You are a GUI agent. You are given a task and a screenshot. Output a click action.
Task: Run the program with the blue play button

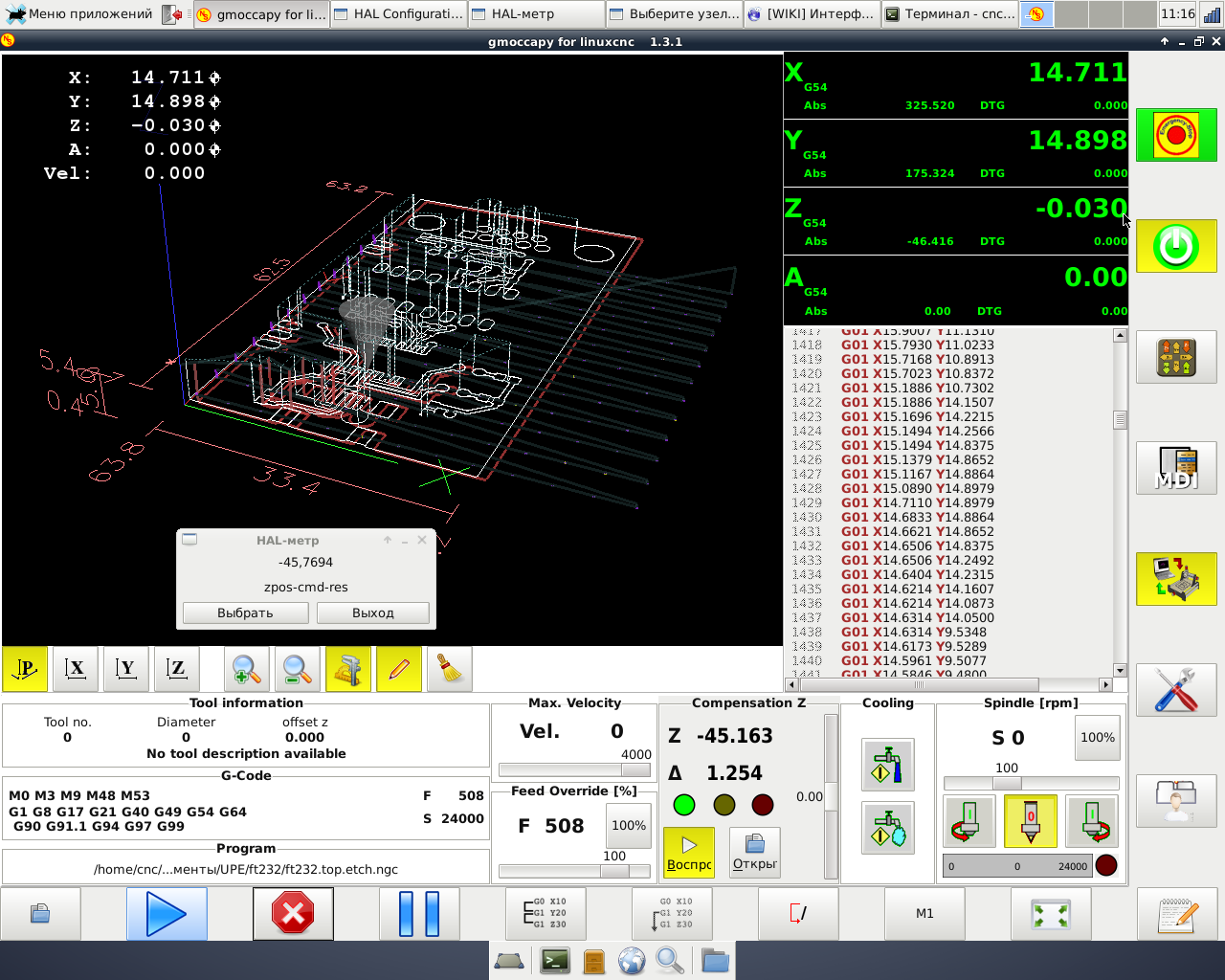[x=167, y=914]
